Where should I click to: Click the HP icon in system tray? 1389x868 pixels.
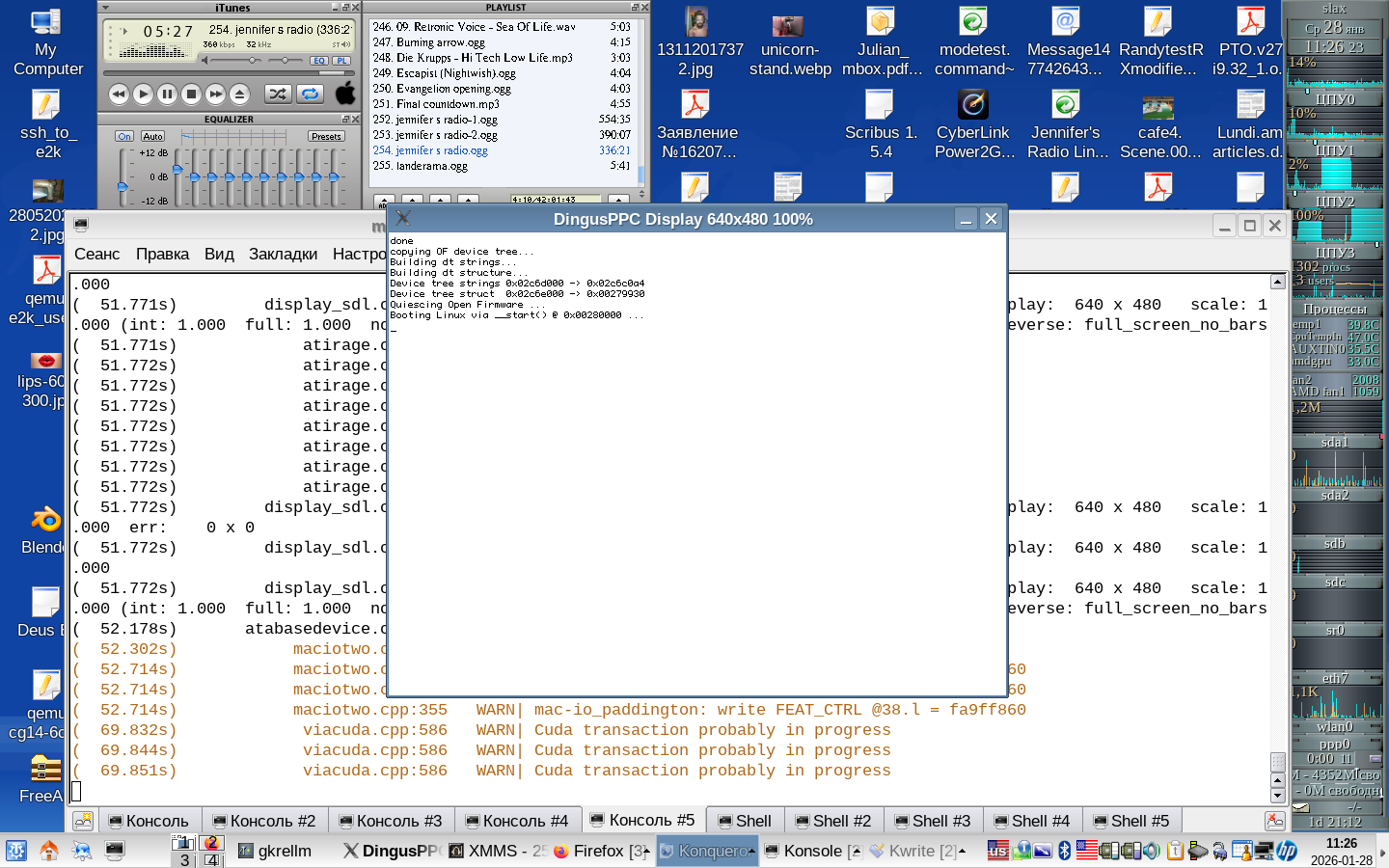pos(1287,851)
